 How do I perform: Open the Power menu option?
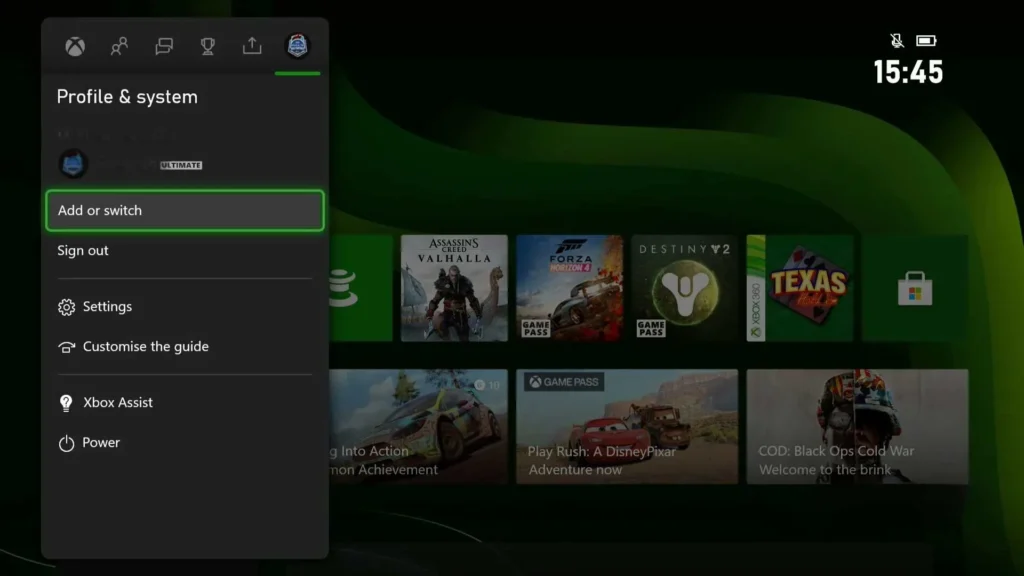(x=185, y=442)
